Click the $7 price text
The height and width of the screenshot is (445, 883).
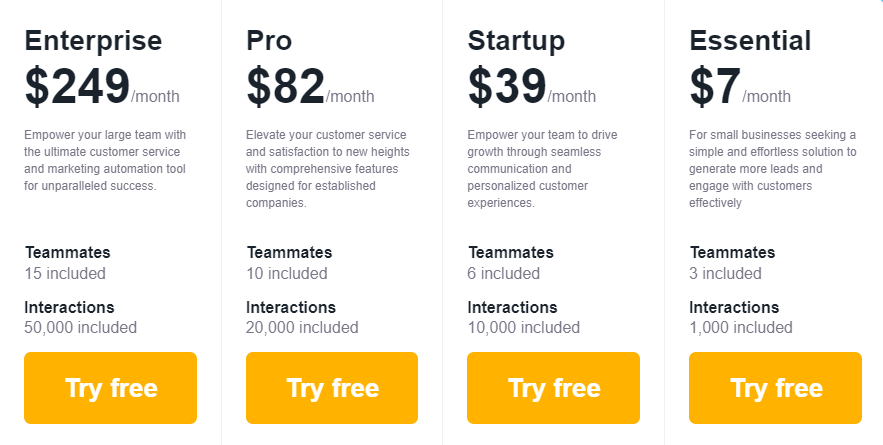click(x=715, y=87)
